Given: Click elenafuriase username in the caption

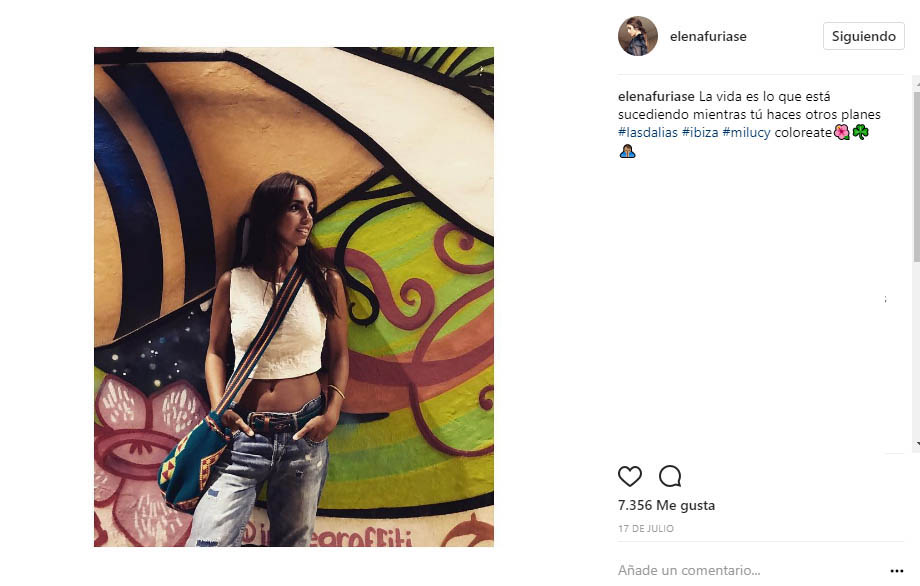Looking at the screenshot, I should pyautogui.click(x=656, y=96).
